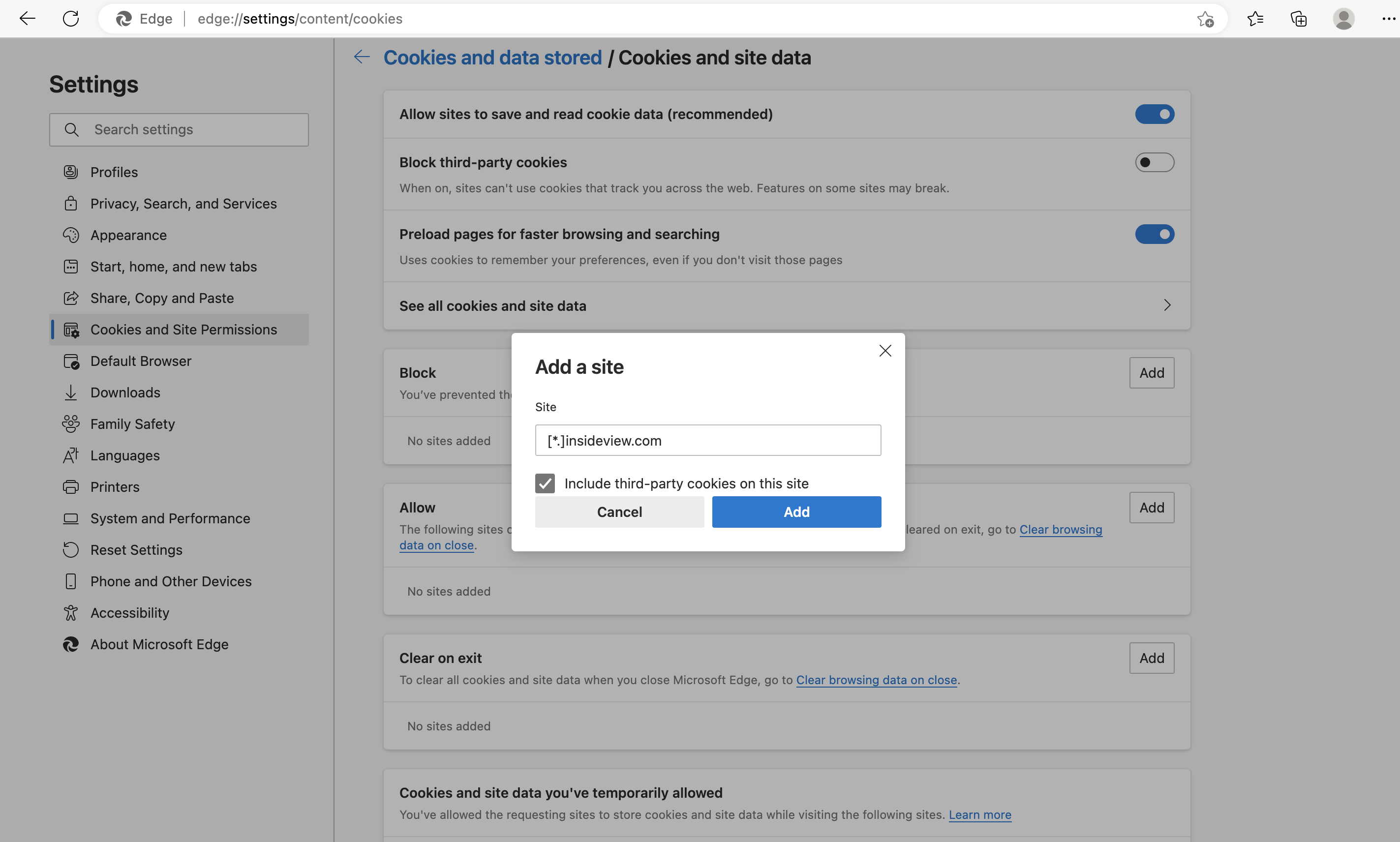This screenshot has width=1400, height=842.
Task: Open the Favorites list icon
Action: click(x=1255, y=19)
